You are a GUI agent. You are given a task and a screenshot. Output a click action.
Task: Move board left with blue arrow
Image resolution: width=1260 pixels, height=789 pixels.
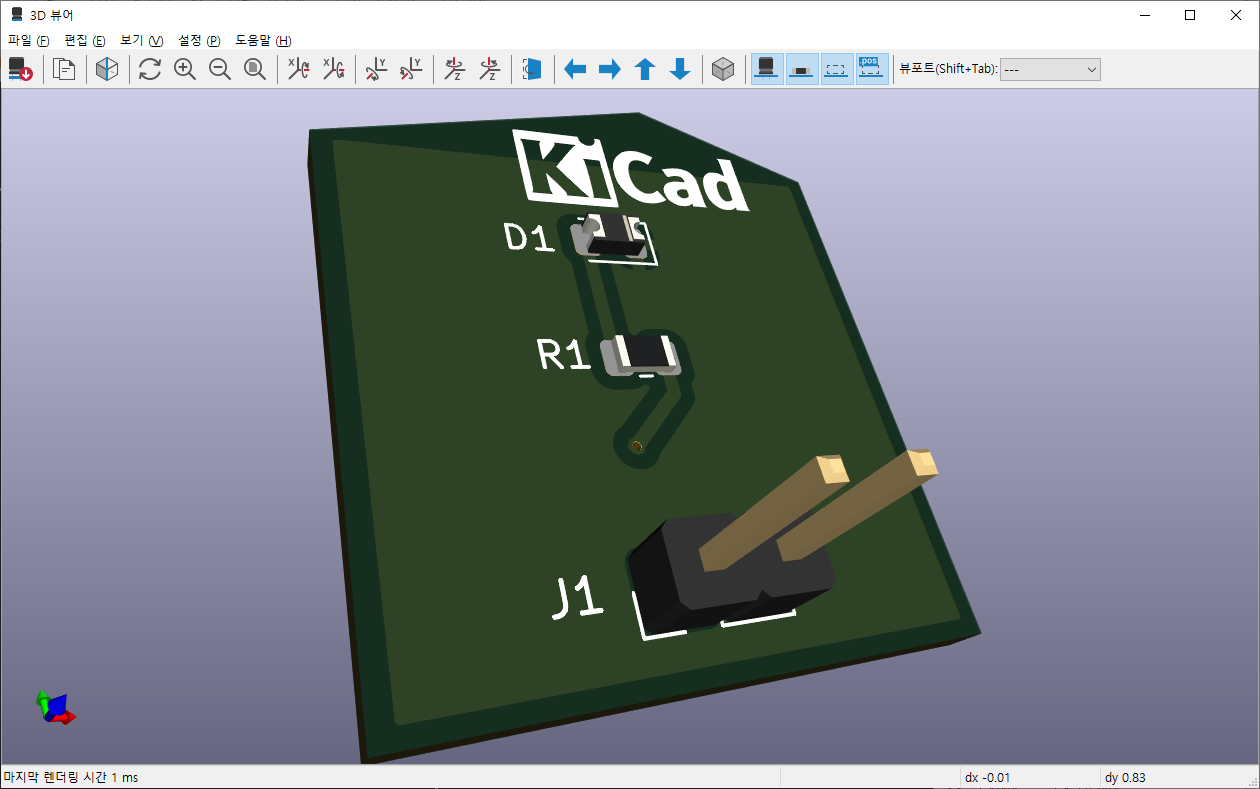[575, 69]
